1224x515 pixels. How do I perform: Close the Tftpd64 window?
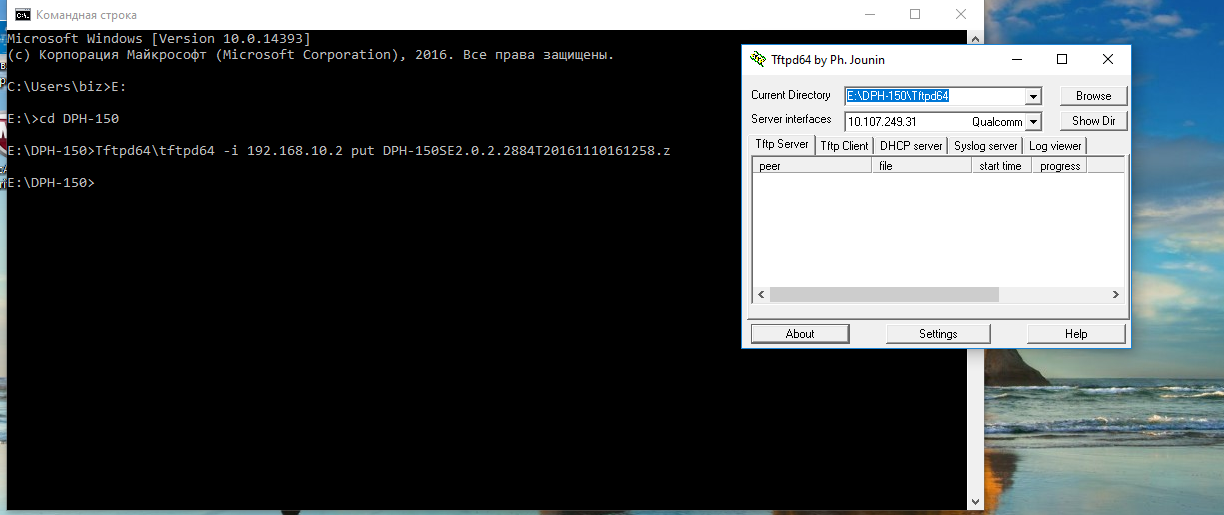(x=1108, y=60)
